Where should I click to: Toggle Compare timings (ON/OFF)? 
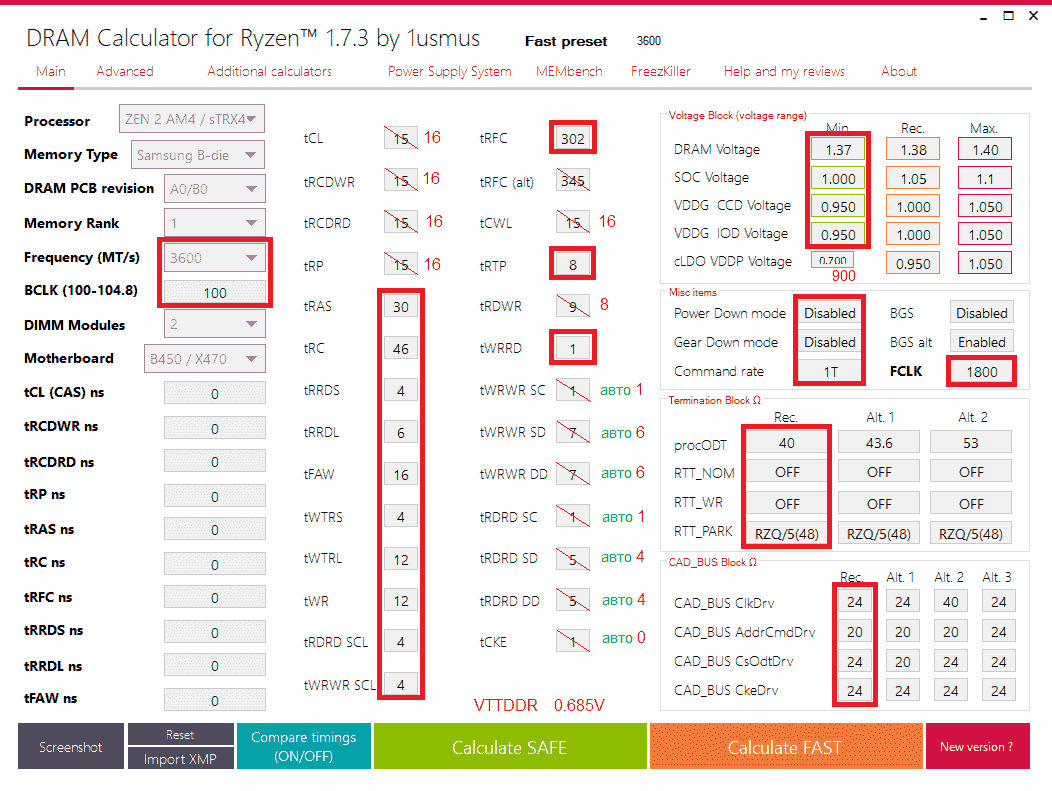(x=304, y=746)
